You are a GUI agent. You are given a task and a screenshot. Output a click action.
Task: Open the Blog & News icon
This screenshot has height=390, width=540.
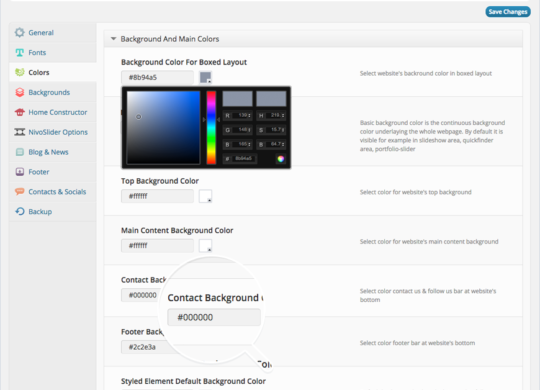[20, 152]
